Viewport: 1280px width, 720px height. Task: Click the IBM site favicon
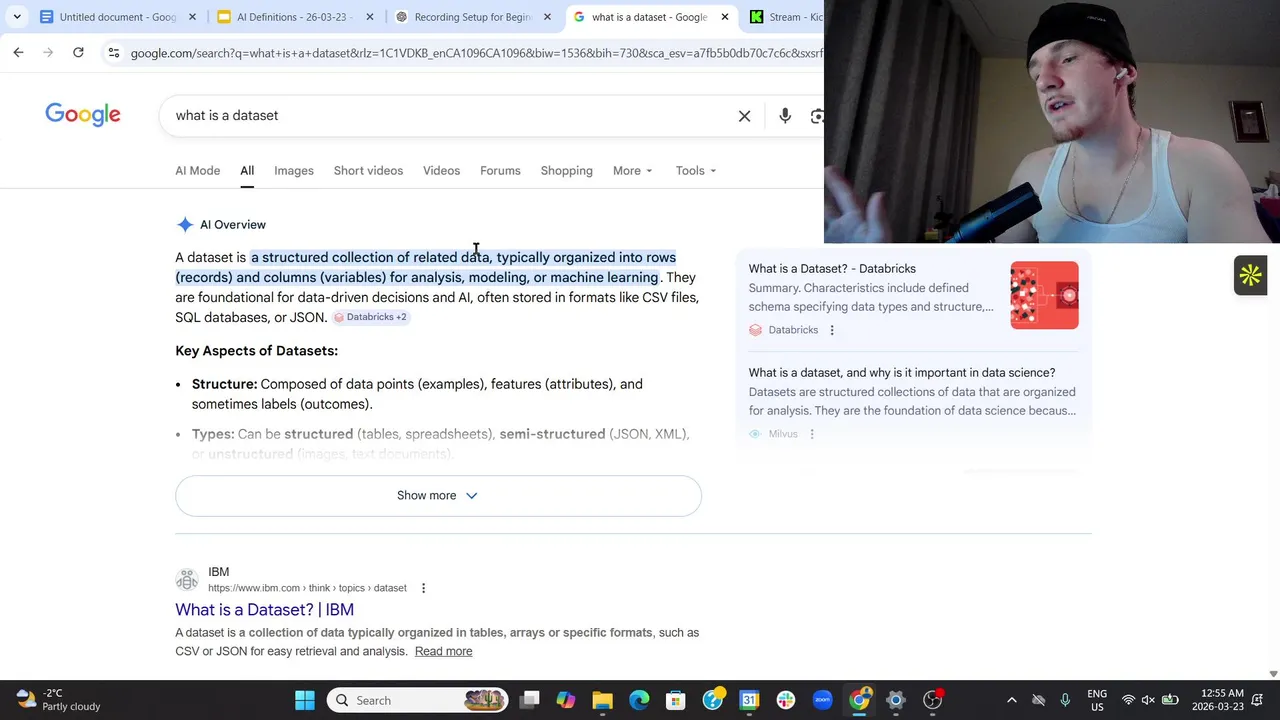[x=187, y=580]
